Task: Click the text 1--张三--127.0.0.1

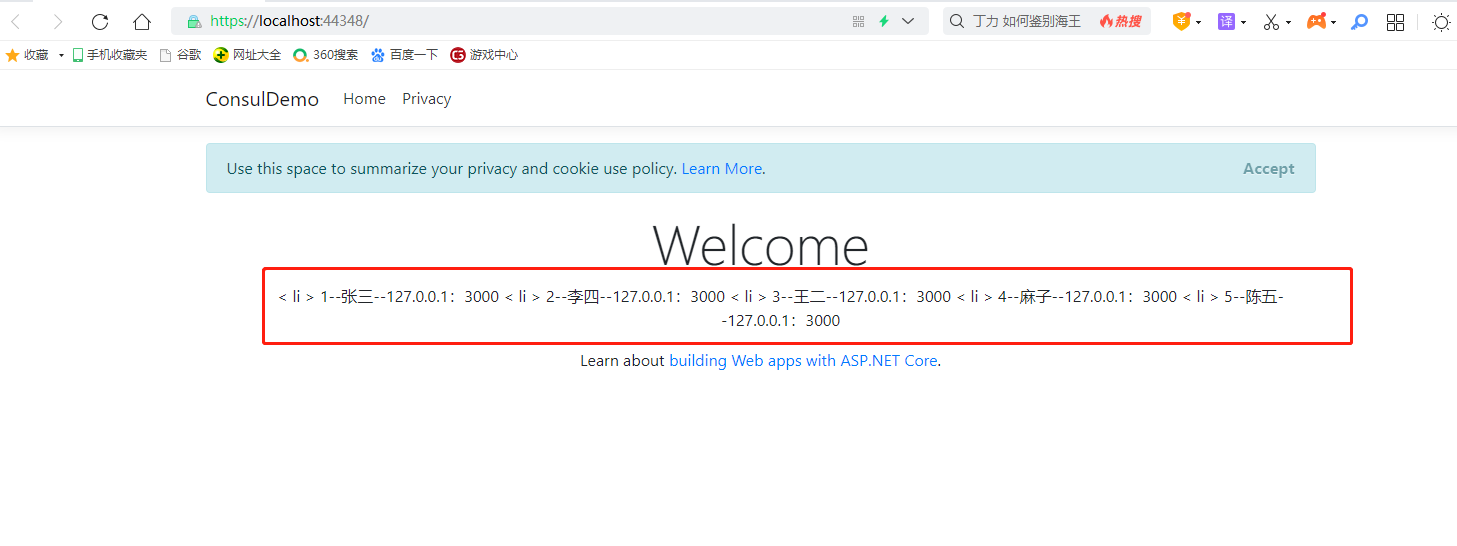Action: tap(385, 297)
